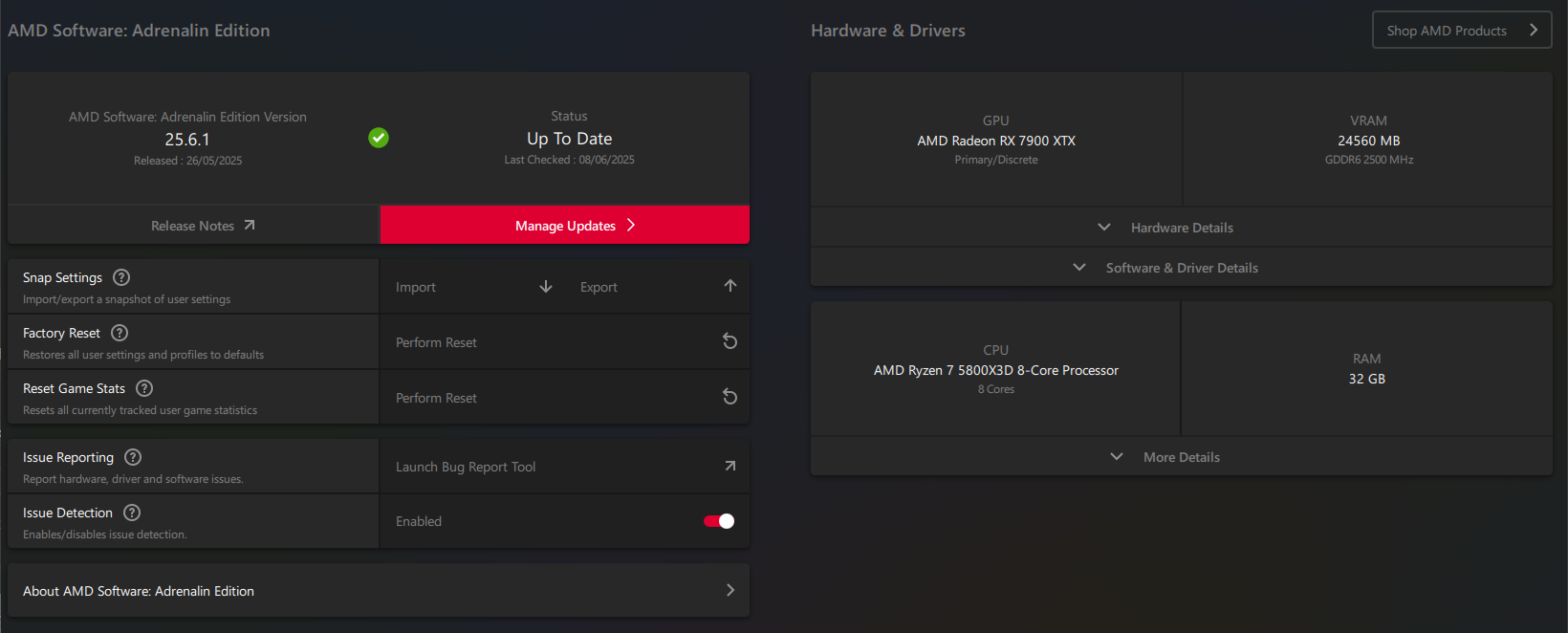Perform Reset for Reset Game Stats
This screenshot has height=633, width=1568.
(565, 397)
